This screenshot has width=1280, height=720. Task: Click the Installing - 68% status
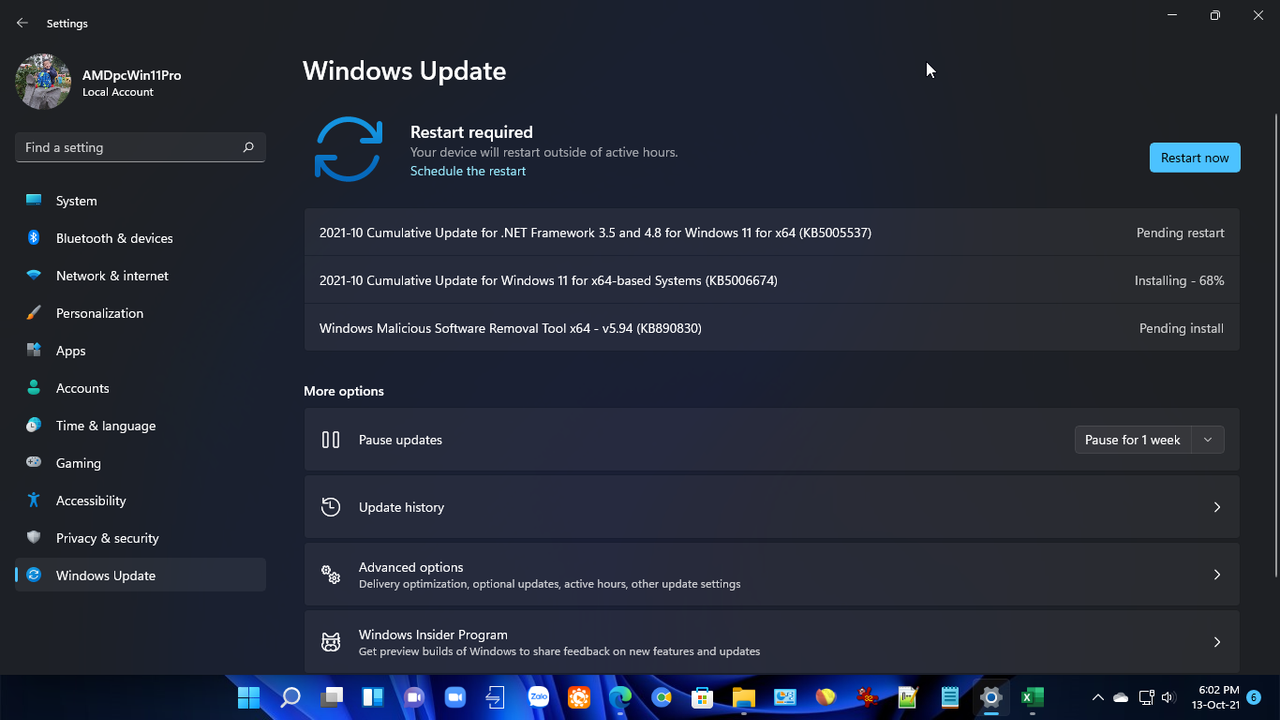(x=1179, y=281)
